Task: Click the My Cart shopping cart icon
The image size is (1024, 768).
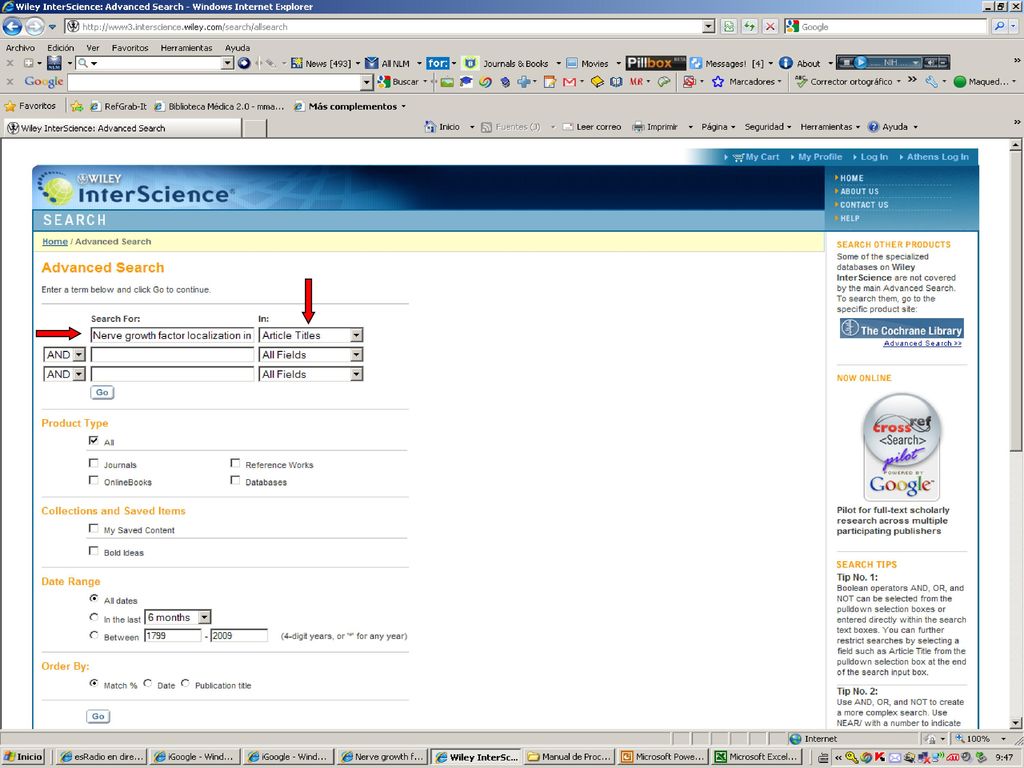Action: pyautogui.click(x=739, y=157)
